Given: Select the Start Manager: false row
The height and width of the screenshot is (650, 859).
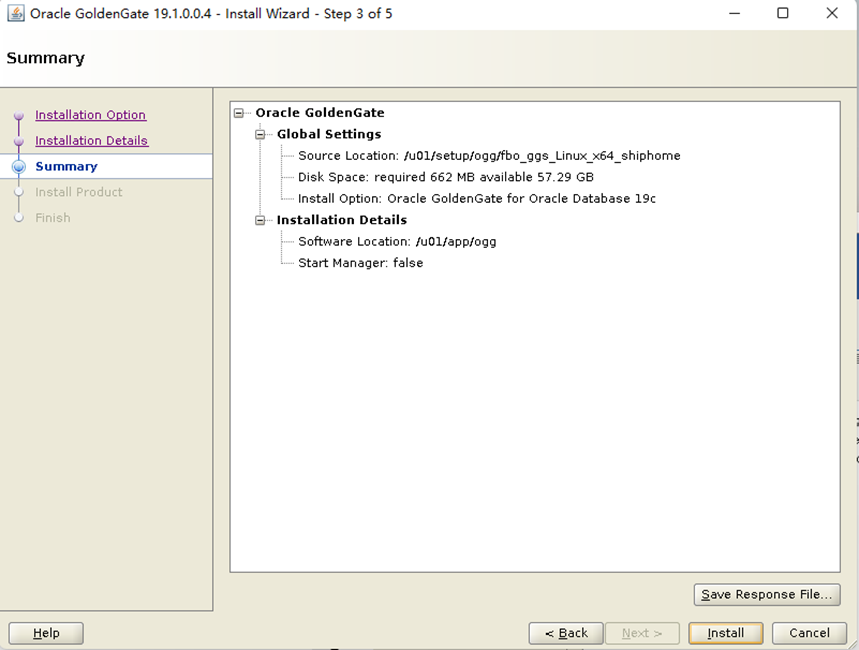Looking at the screenshot, I should click(x=360, y=263).
